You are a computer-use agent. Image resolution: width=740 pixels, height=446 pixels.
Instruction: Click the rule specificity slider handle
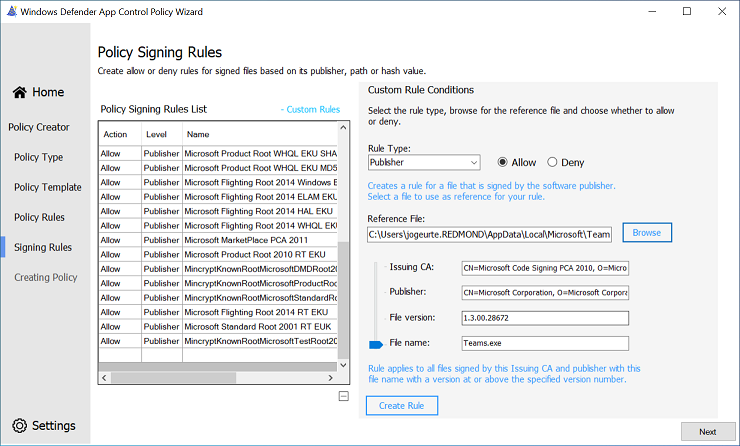376,344
